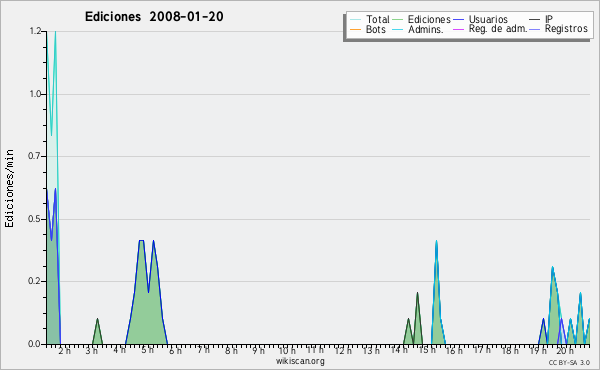The width and height of the screenshot is (600, 370).
Task: Select the Usuarios legend label
Action: pyautogui.click(x=488, y=19)
